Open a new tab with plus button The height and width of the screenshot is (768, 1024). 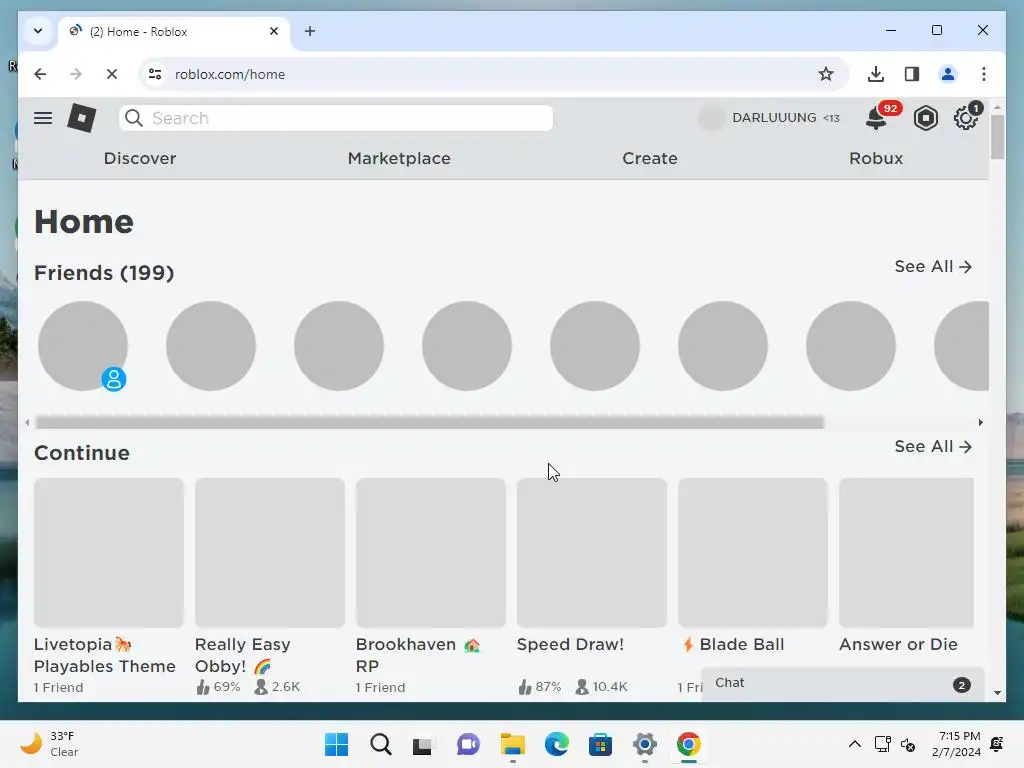pos(310,31)
